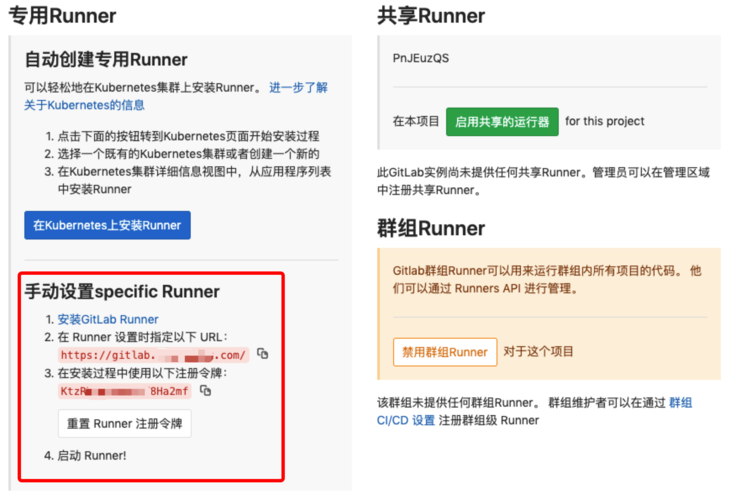The image size is (736, 500).
Task: Click 手动设置specific Runner heading
Action: pos(122,292)
